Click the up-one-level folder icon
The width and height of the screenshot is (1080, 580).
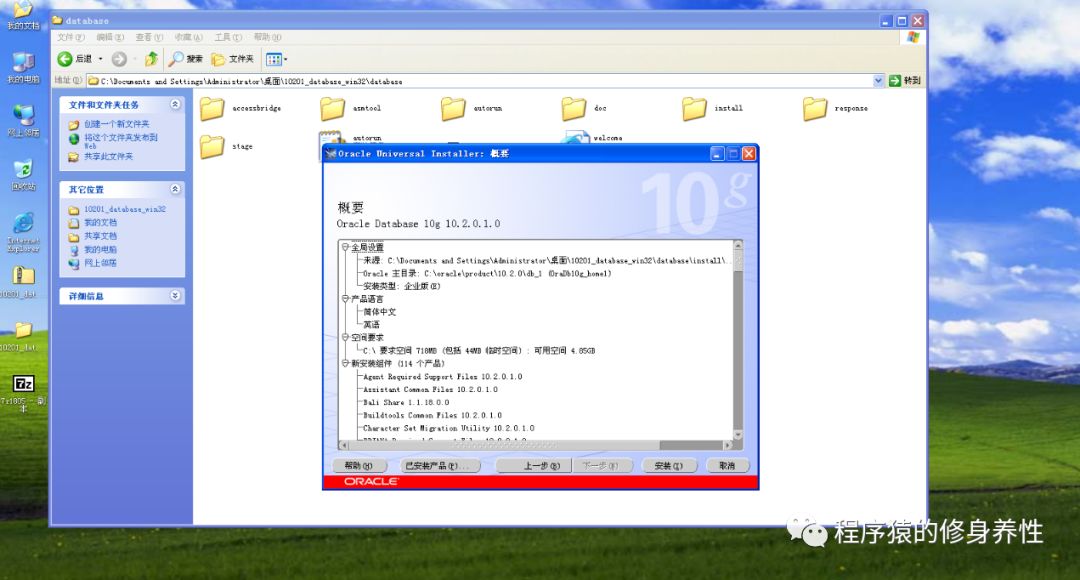coord(151,58)
